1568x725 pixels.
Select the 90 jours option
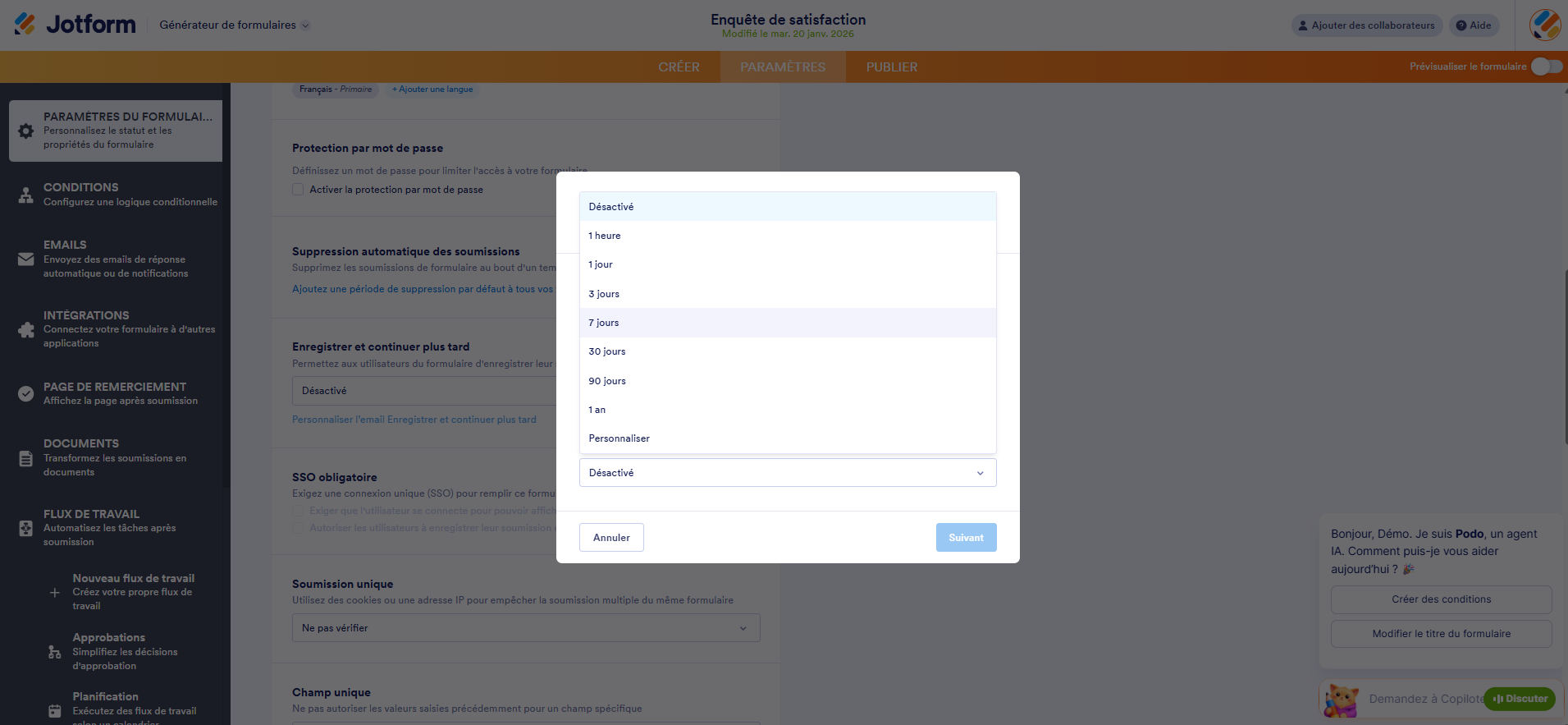click(788, 381)
